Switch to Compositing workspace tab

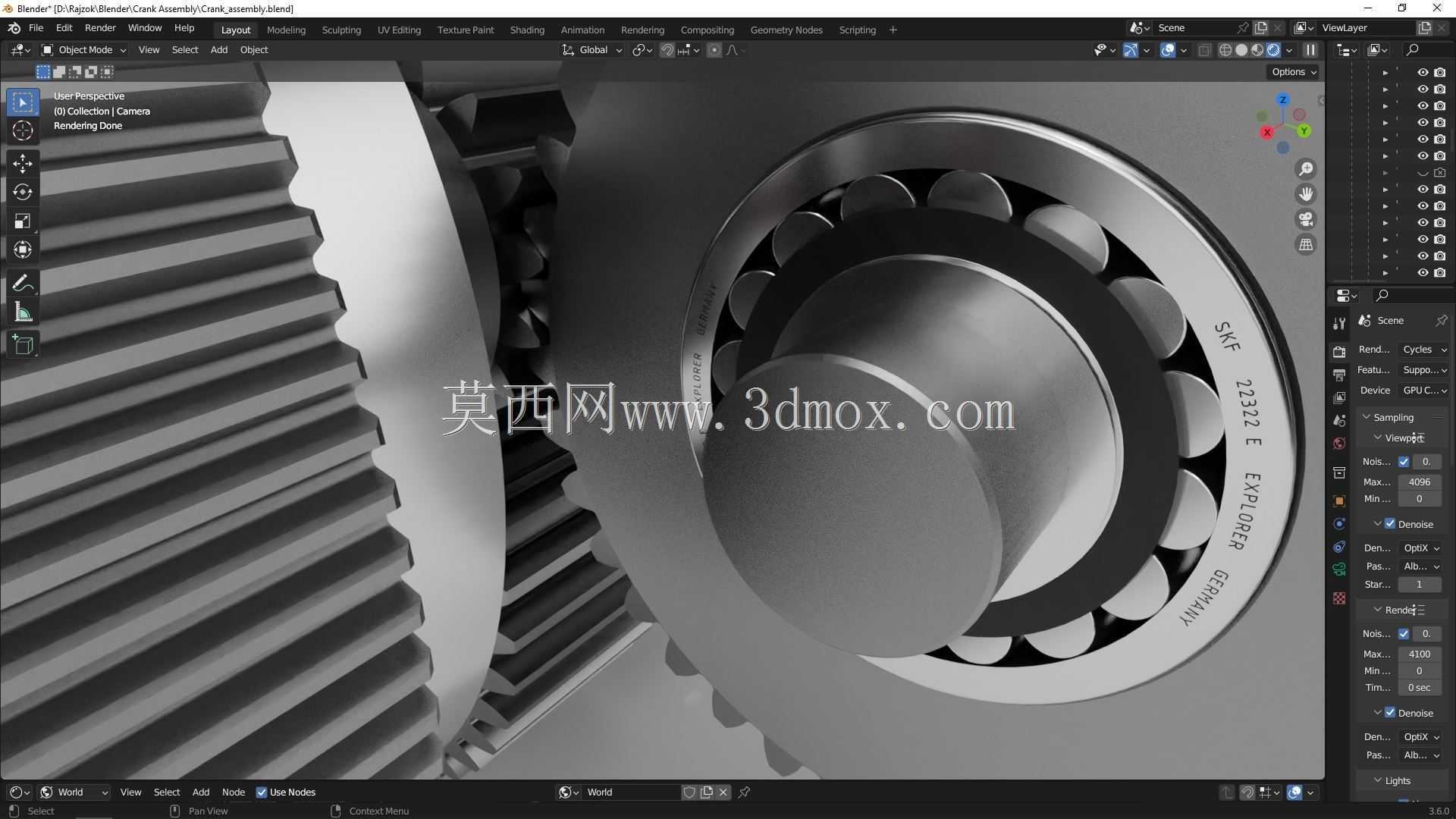tap(707, 30)
